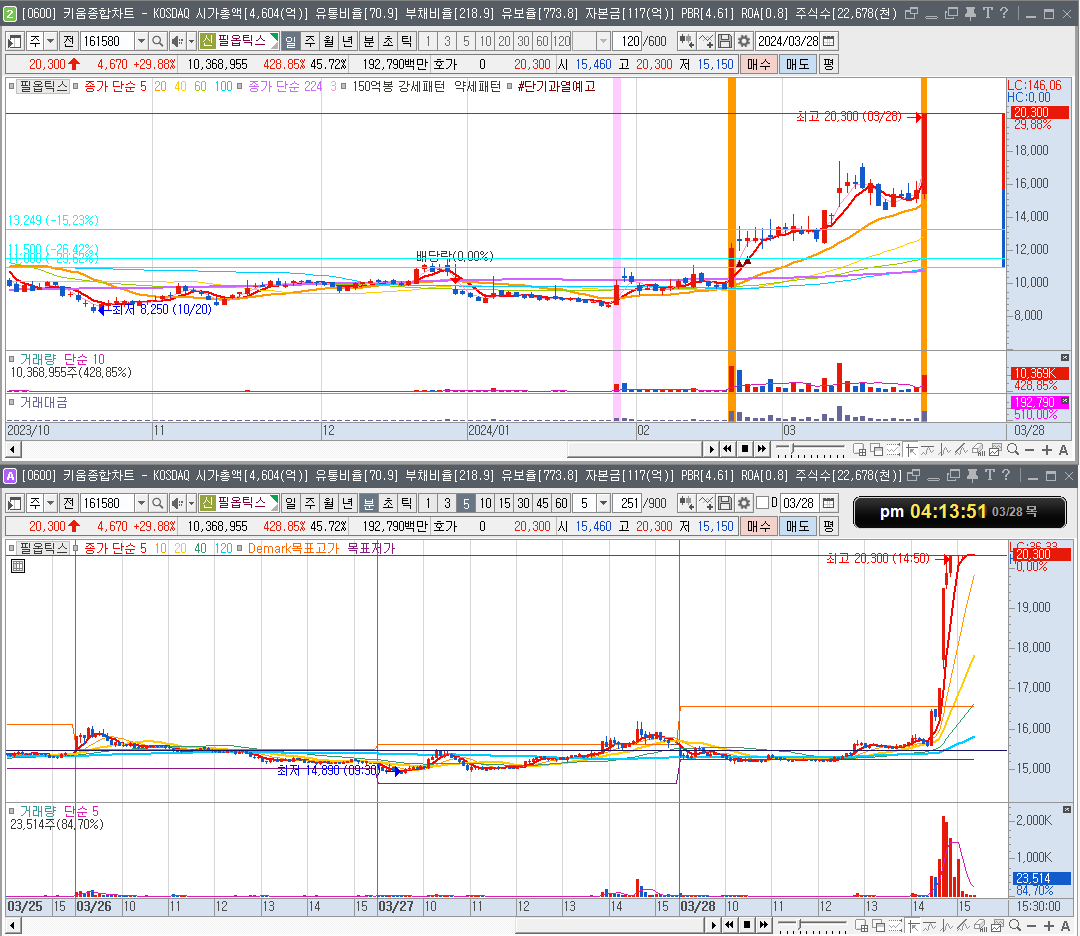Click side-panel toggle icon in upper toolbar
This screenshot has height=936, width=1080.
click(14, 41)
